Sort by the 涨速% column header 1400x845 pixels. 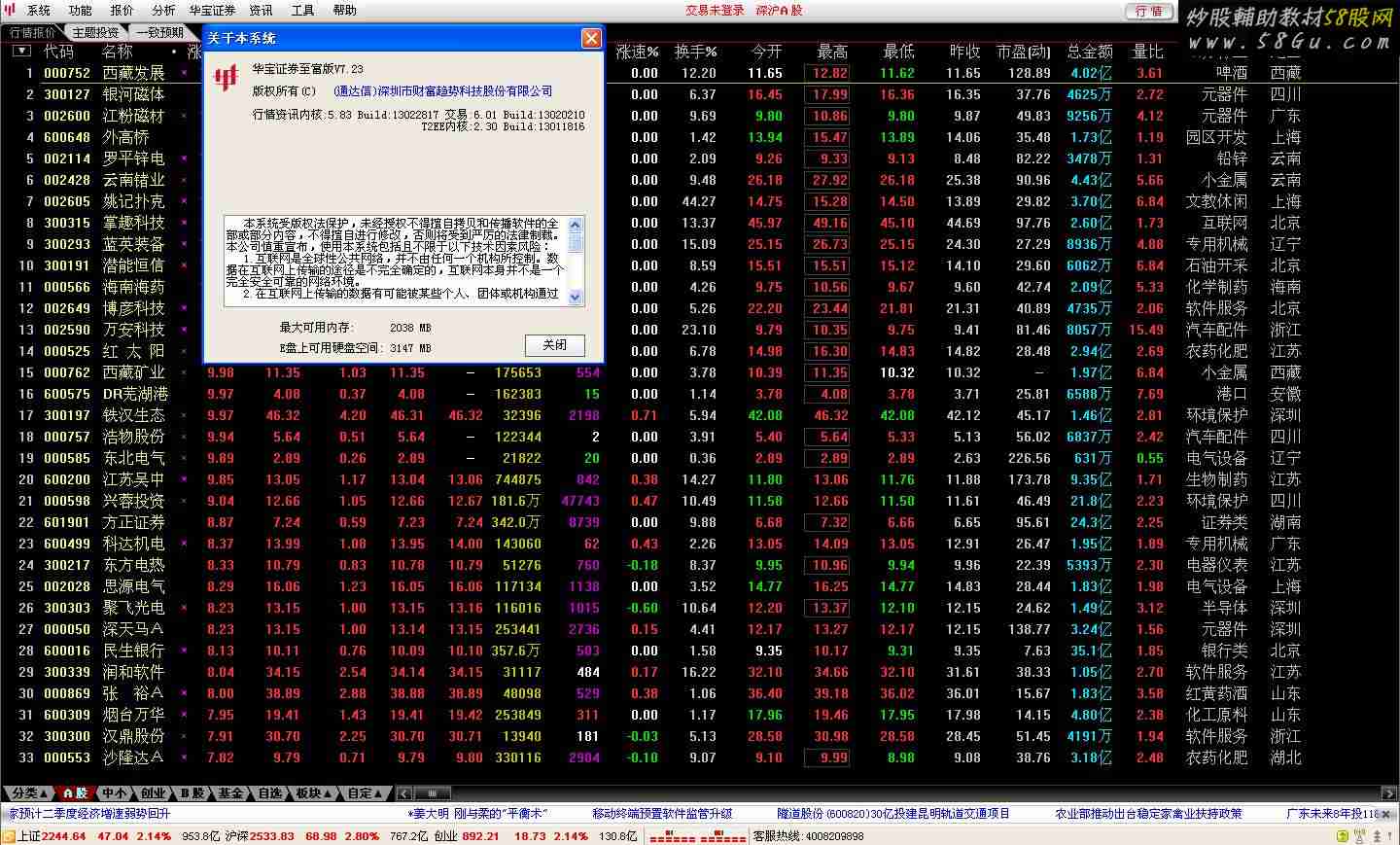coord(638,52)
